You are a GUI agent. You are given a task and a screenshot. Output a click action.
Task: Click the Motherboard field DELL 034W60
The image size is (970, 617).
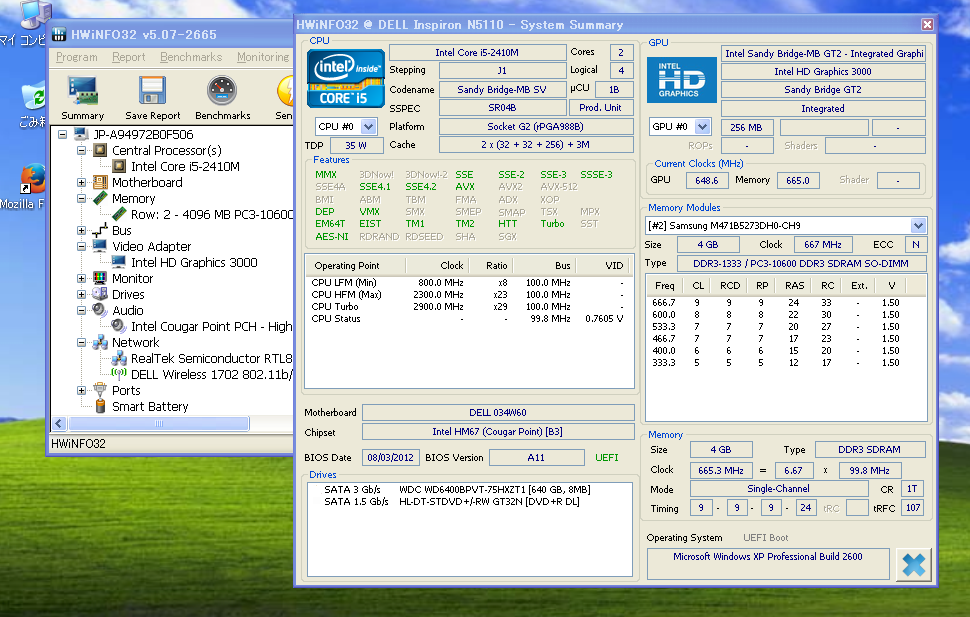point(497,413)
